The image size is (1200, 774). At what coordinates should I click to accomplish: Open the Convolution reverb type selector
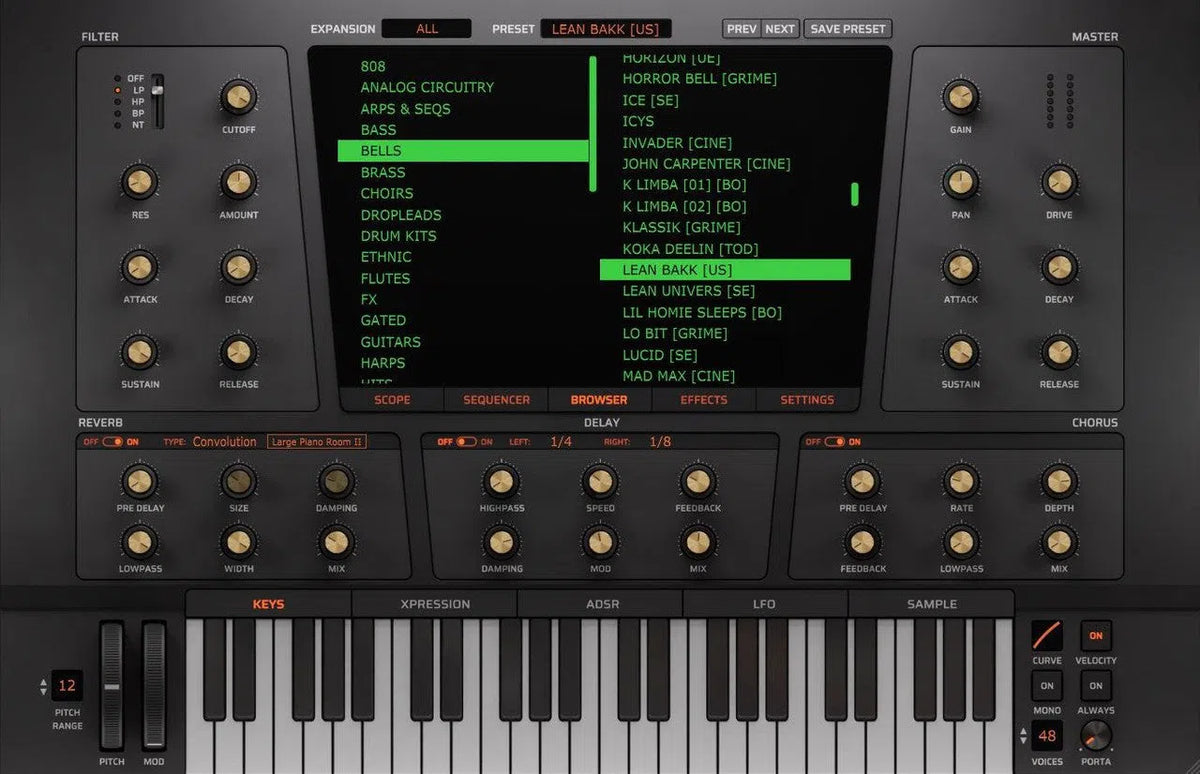(225, 441)
